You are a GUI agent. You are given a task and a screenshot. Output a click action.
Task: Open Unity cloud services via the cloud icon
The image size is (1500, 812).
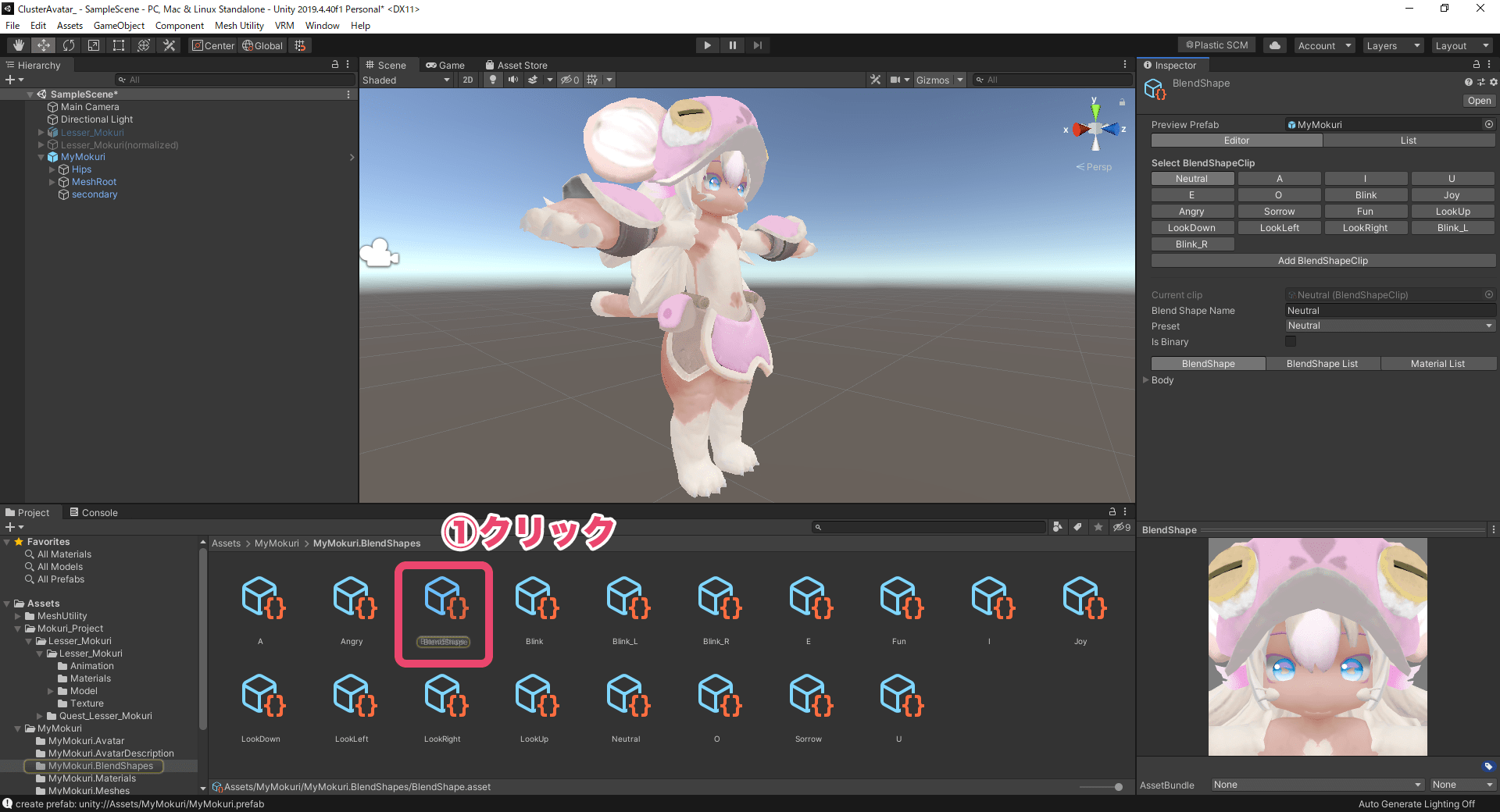[x=1274, y=45]
